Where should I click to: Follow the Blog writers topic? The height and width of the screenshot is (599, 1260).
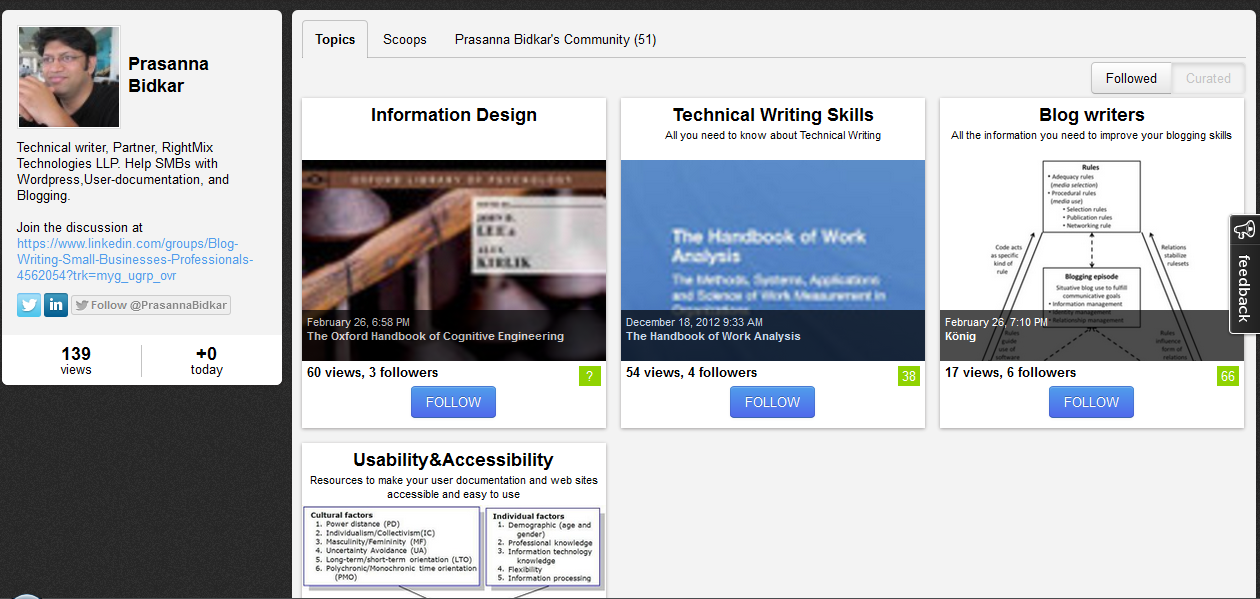pos(1091,402)
